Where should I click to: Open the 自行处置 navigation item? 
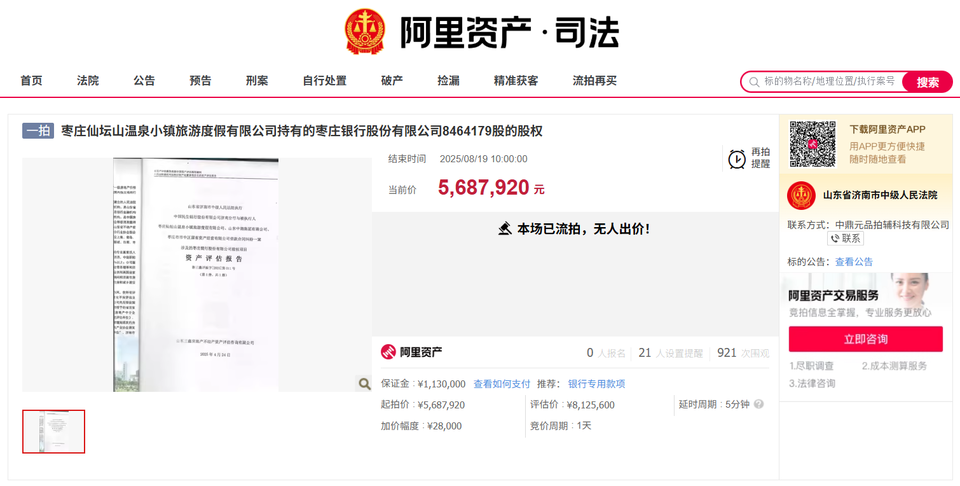324,81
